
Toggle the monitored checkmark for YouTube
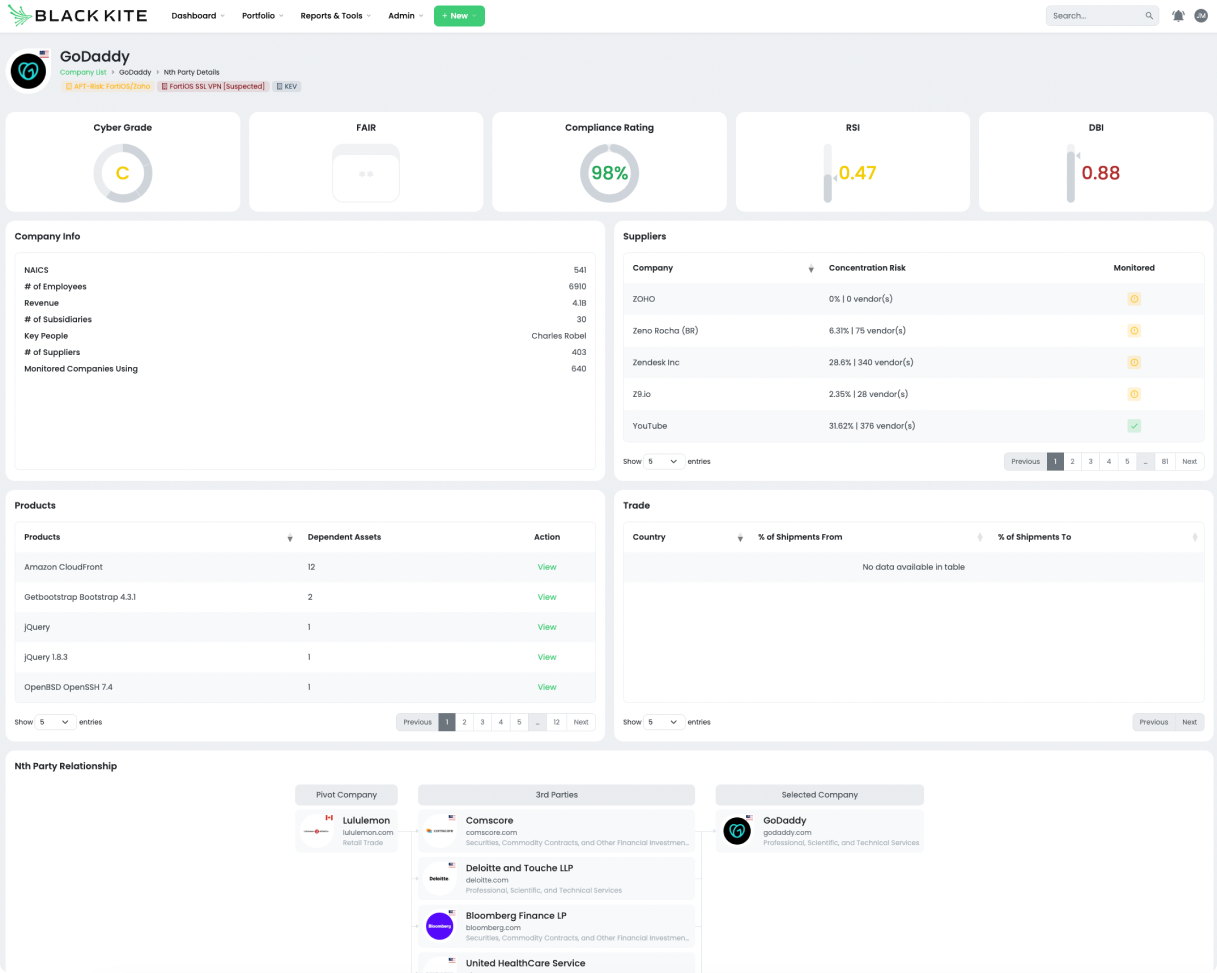tap(1134, 426)
